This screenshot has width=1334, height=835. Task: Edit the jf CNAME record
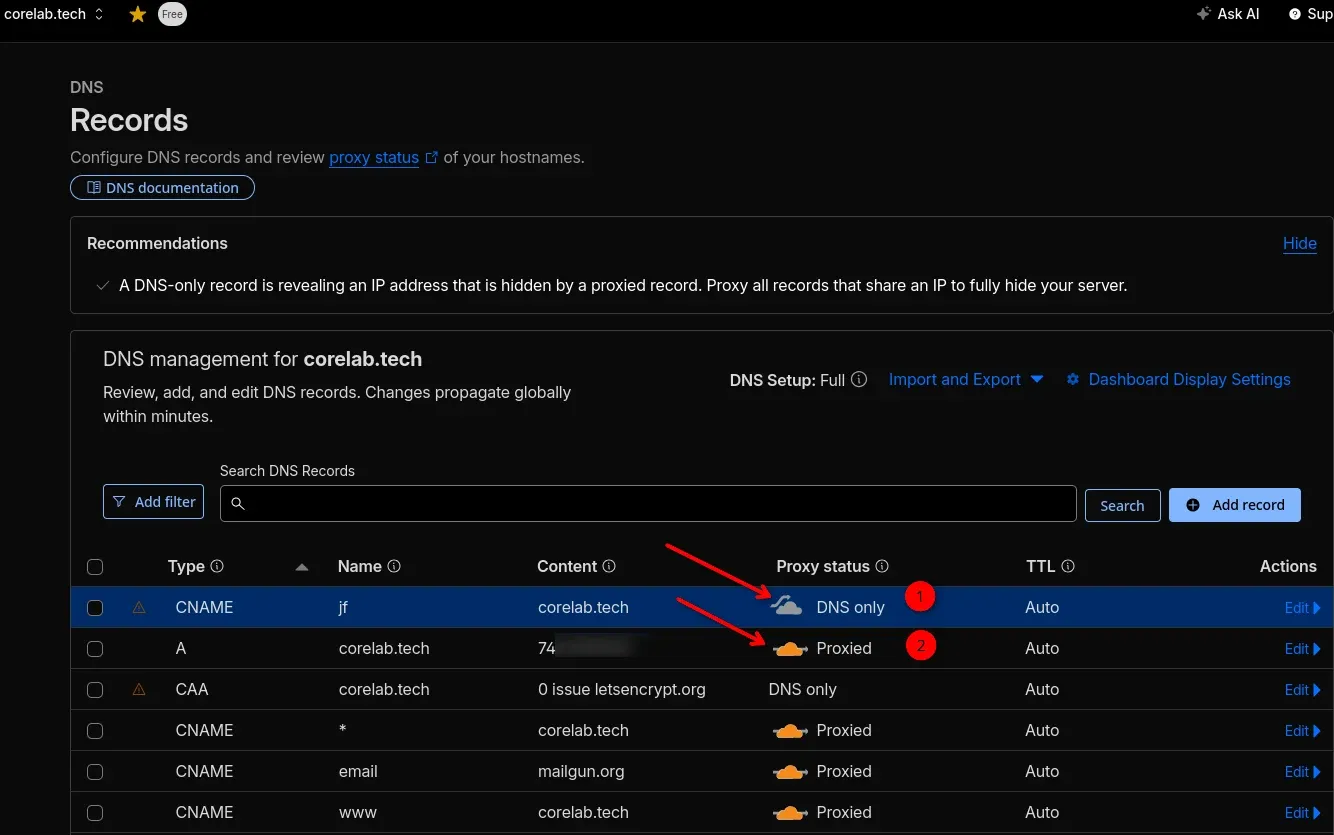1302,608
